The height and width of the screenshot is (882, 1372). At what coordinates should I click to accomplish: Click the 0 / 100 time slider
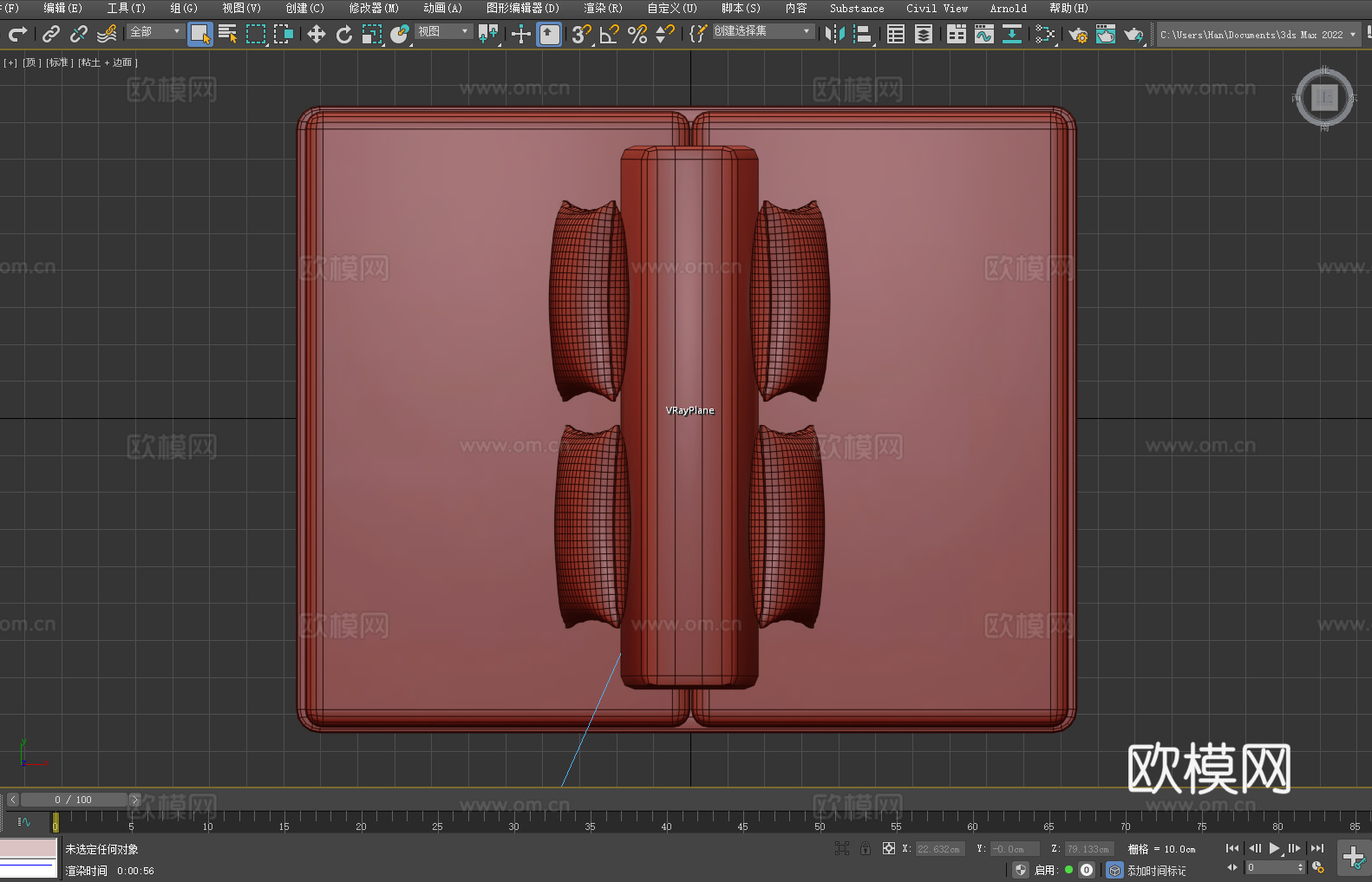(x=73, y=800)
